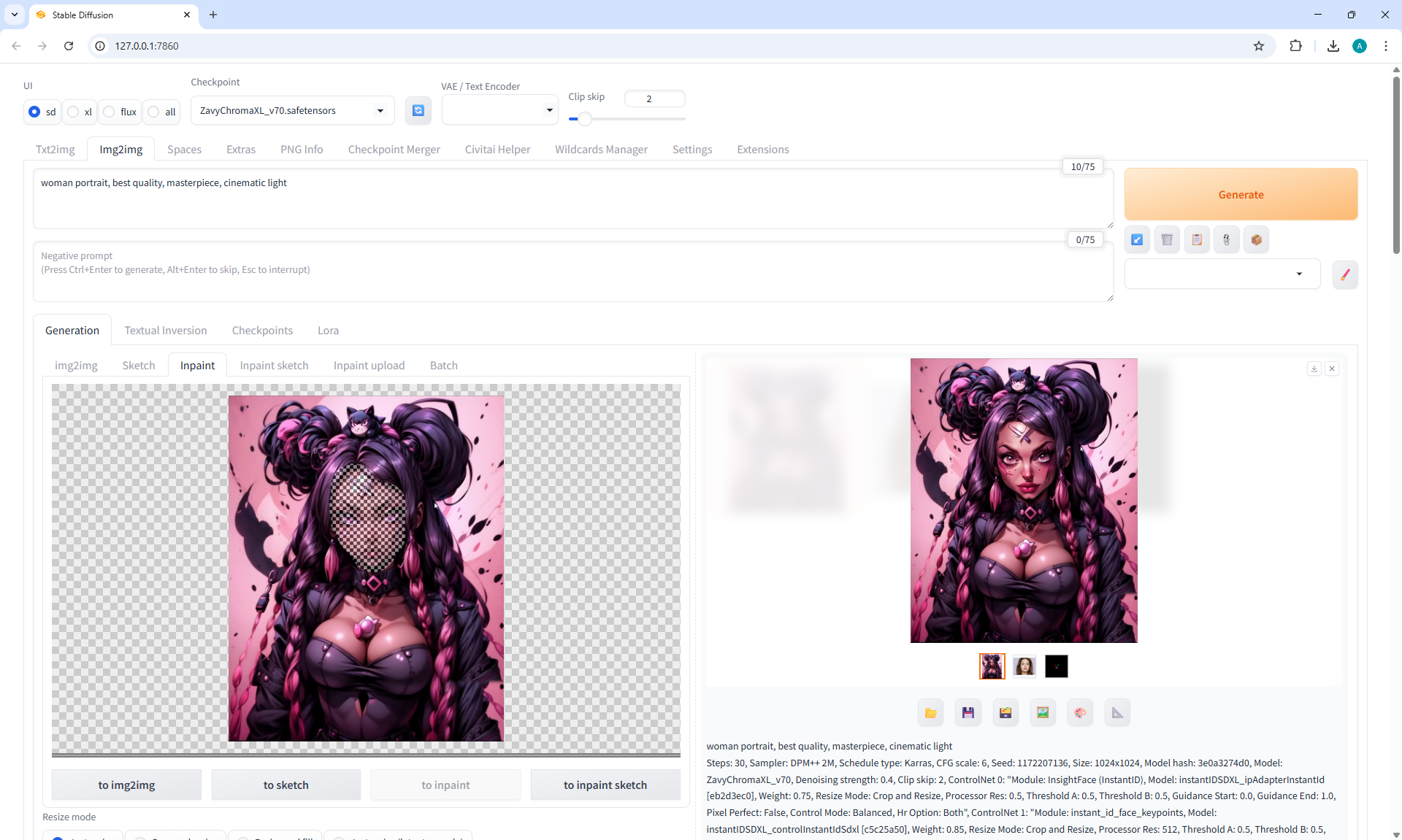This screenshot has height=840, width=1402.
Task: Click the clipboard paste styles icon
Action: (1197, 239)
